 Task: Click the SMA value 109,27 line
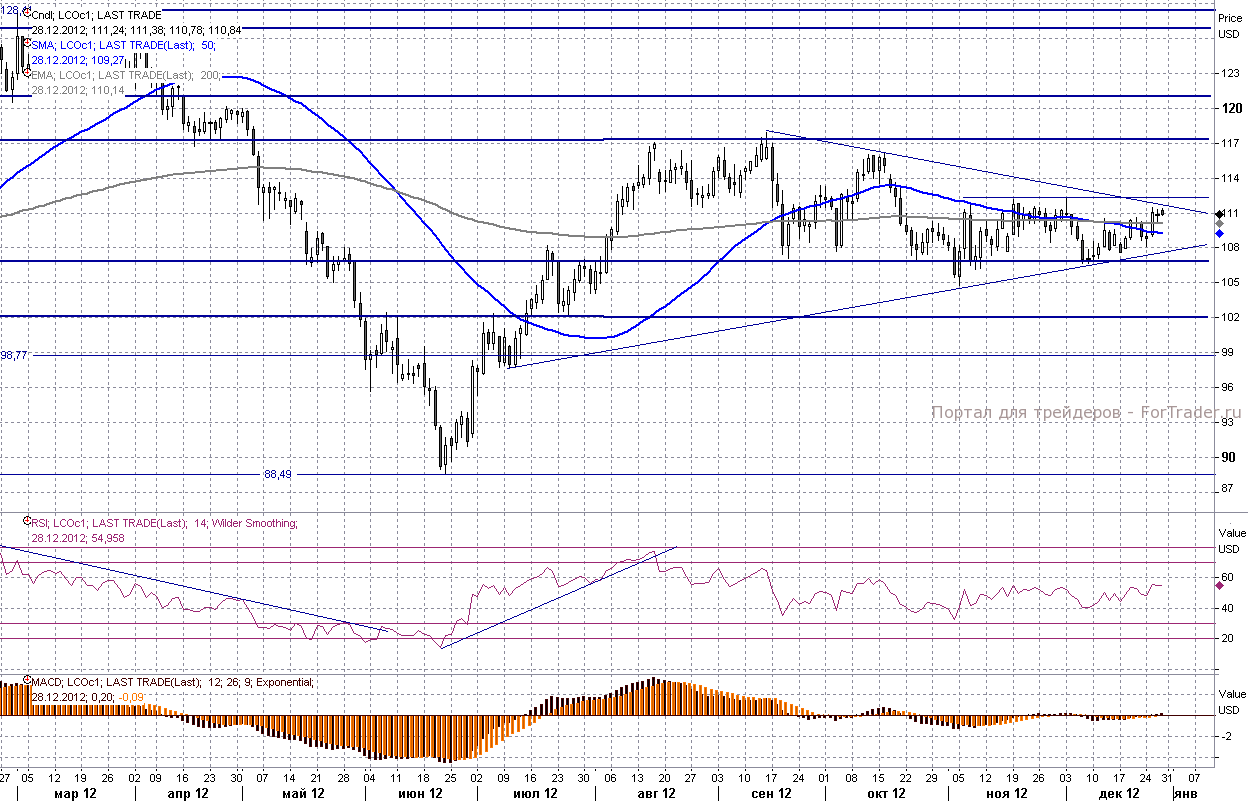pos(78,60)
